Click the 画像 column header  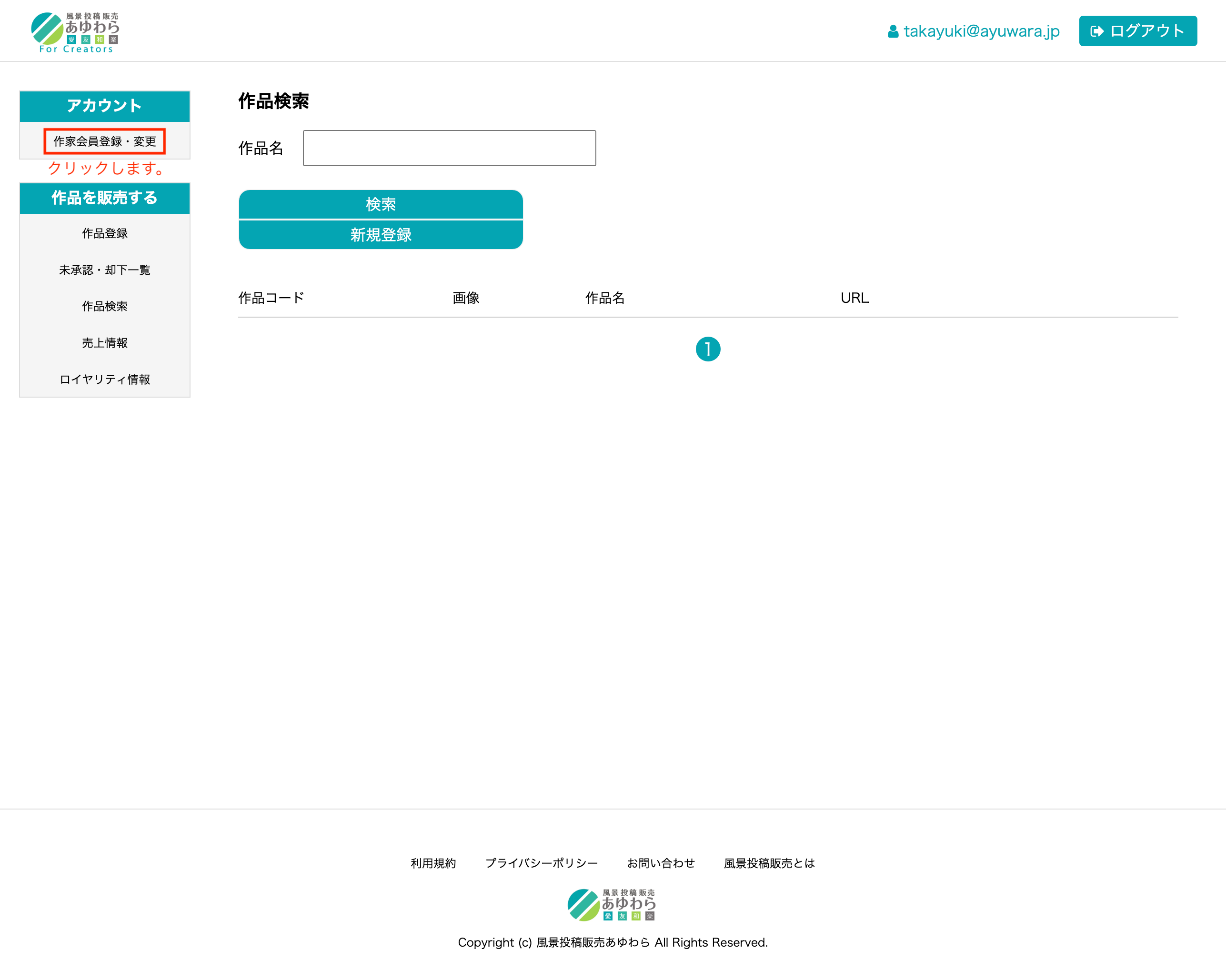466,297
